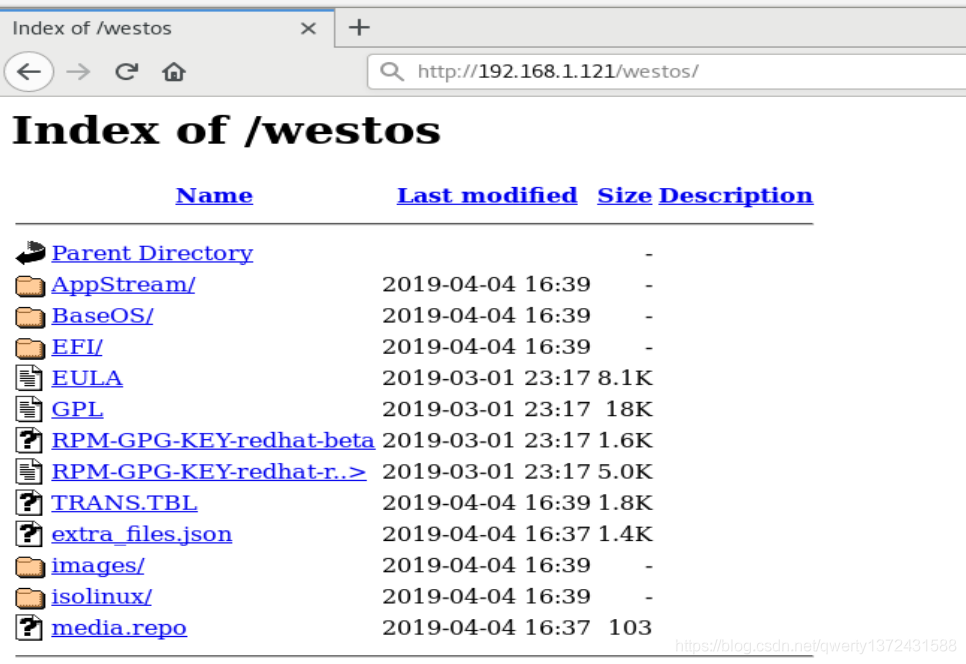Image resolution: width=966 pixels, height=664 pixels.
Task: Sort listing by Size column header
Action: (624, 196)
